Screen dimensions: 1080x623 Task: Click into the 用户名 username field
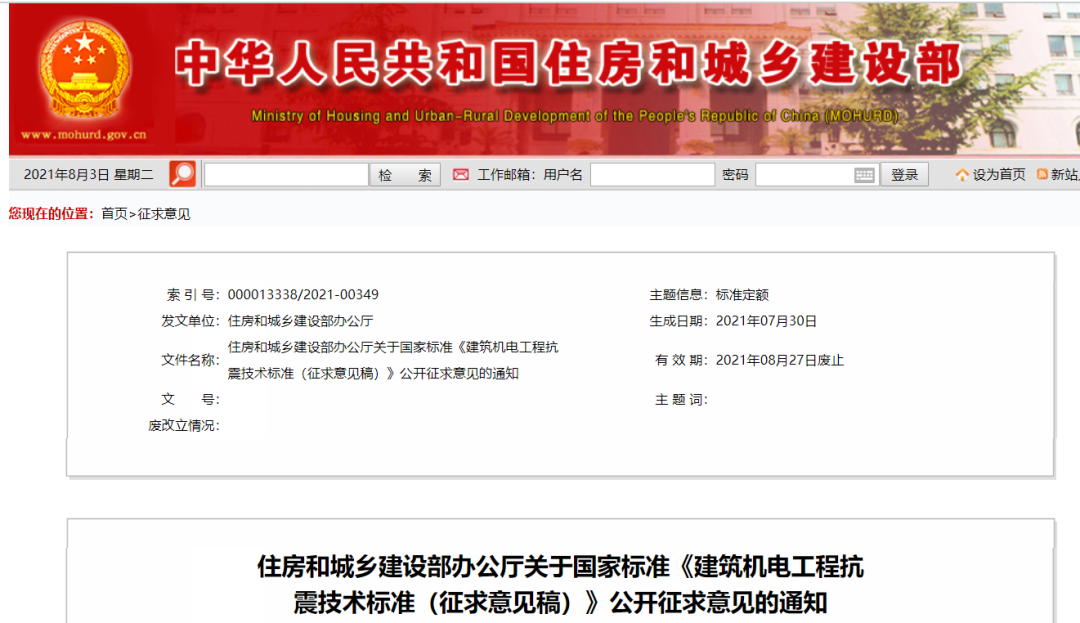click(652, 175)
